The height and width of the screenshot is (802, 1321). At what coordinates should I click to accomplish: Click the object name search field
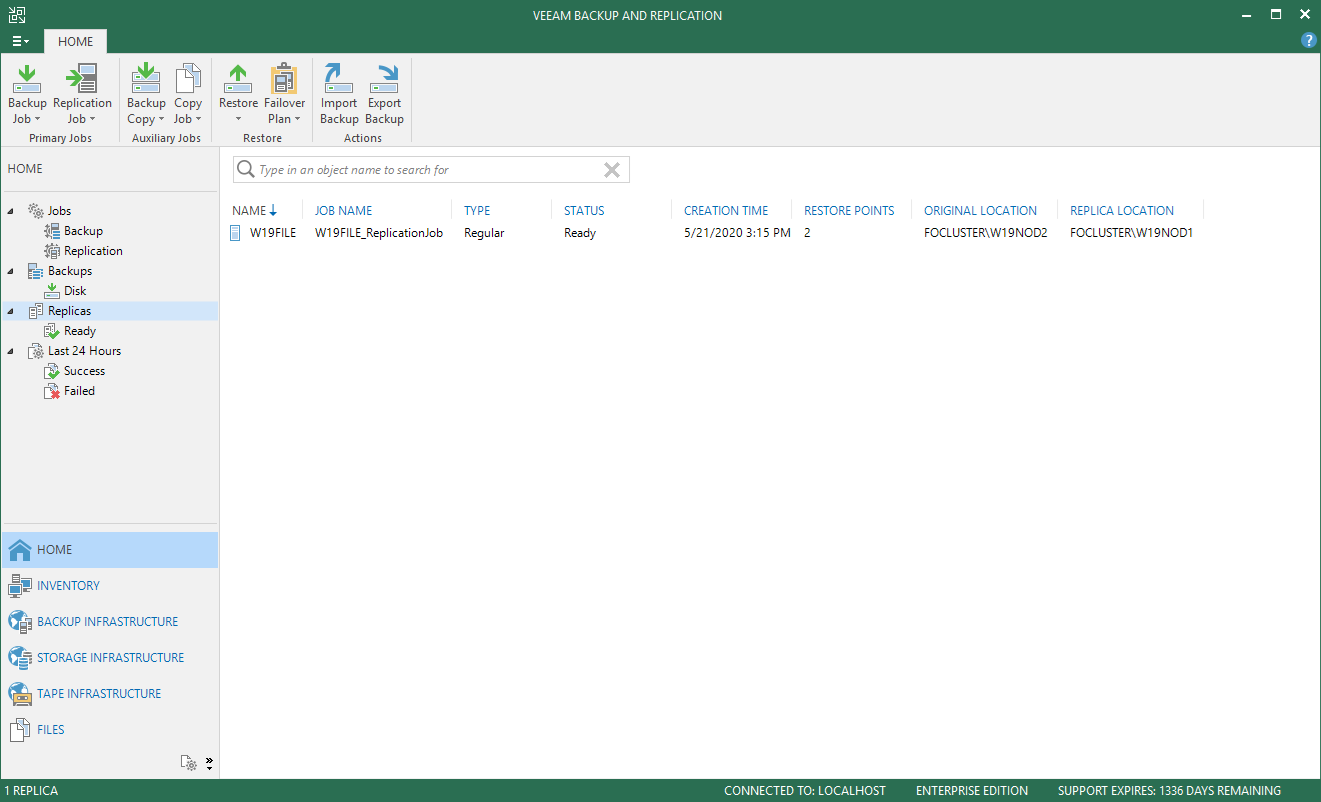(x=420, y=170)
